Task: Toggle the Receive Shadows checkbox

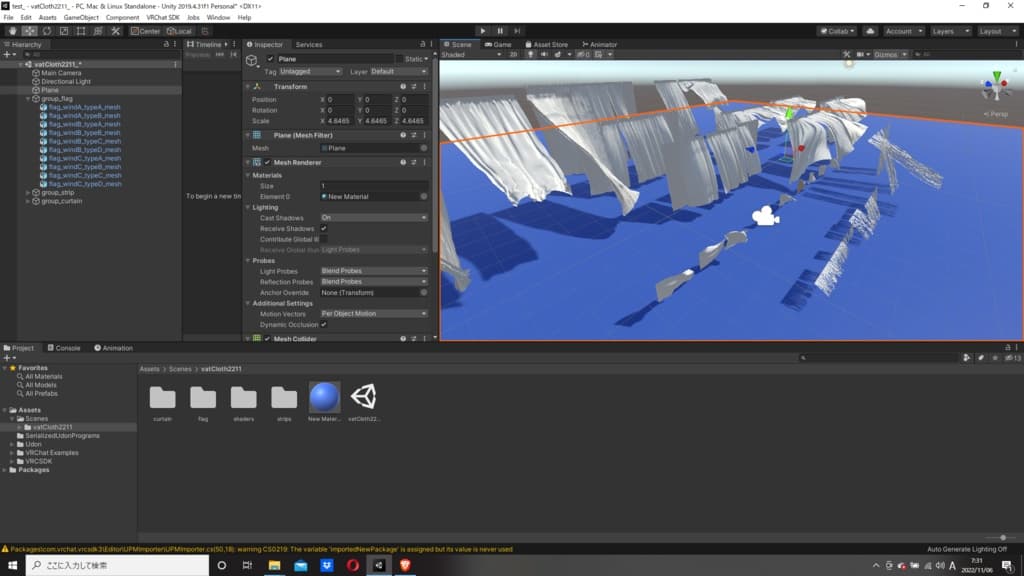Action: pyautogui.click(x=324, y=228)
